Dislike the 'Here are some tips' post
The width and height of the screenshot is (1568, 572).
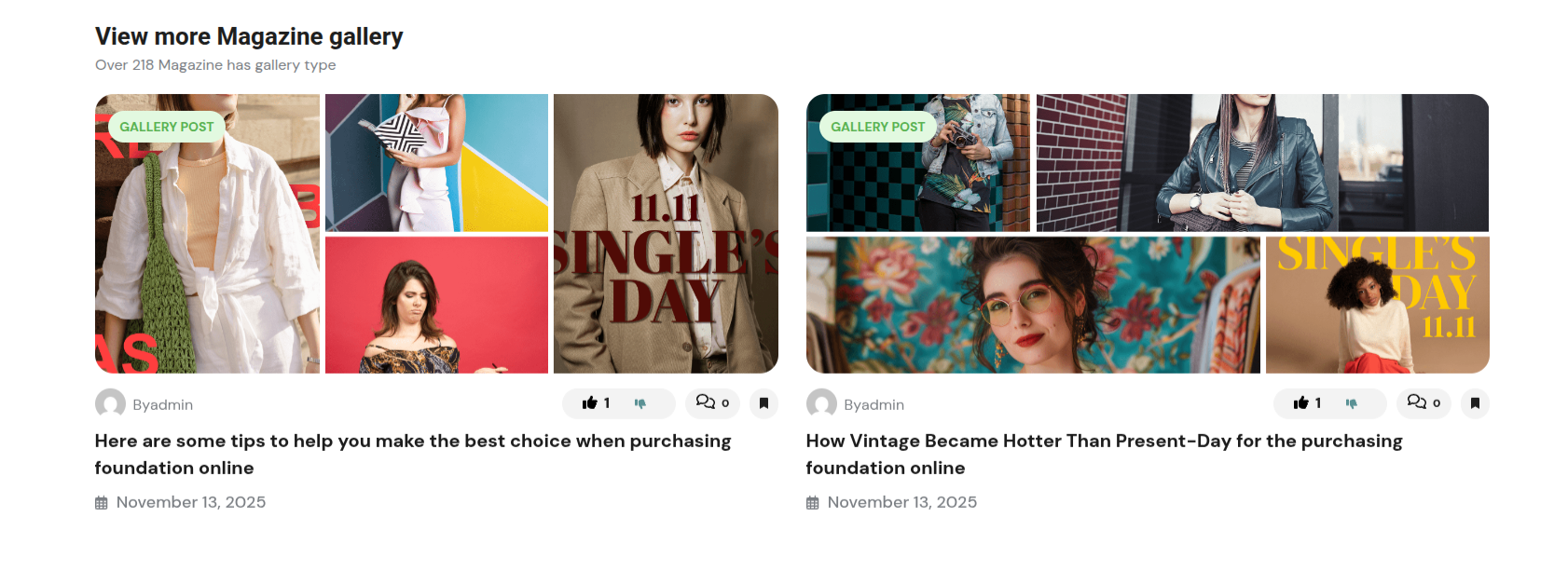point(640,403)
